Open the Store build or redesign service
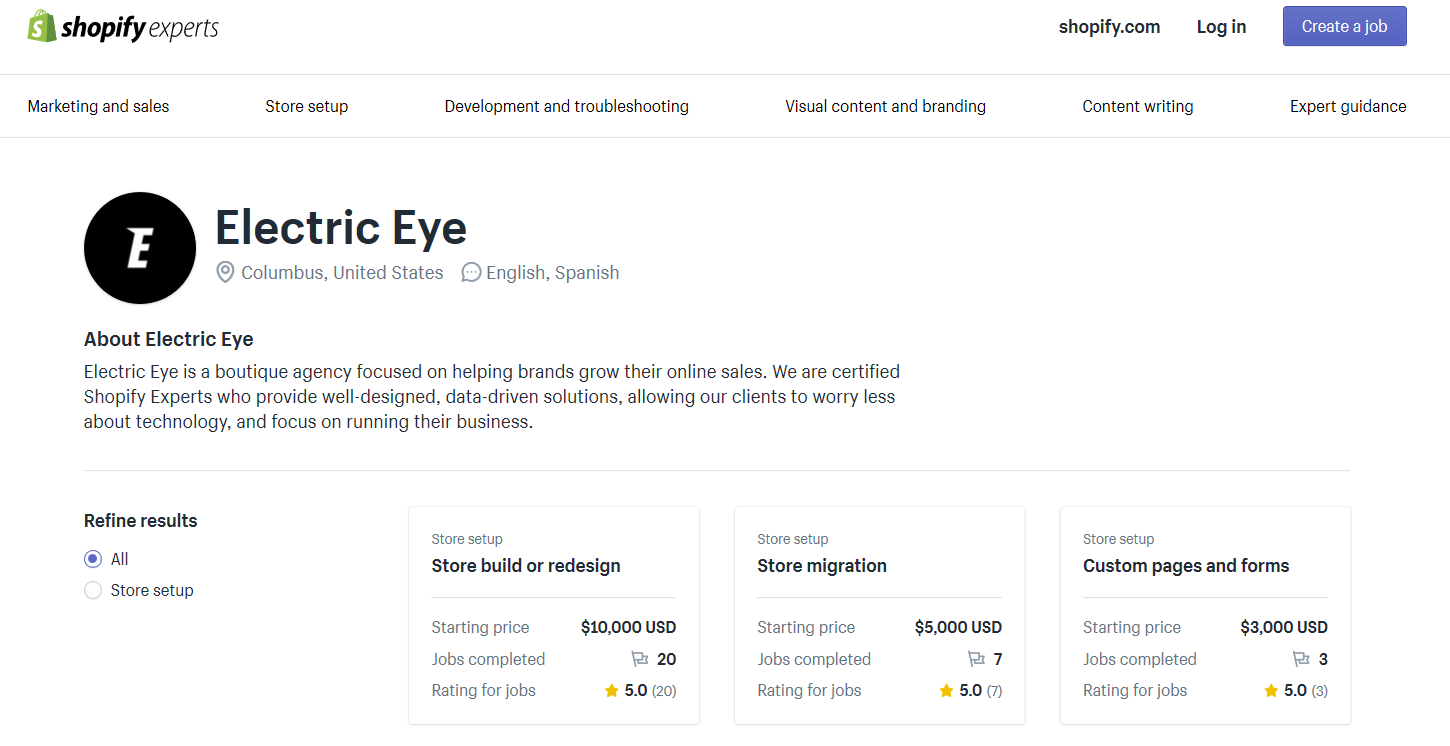This screenshot has height=746, width=1450. click(526, 566)
